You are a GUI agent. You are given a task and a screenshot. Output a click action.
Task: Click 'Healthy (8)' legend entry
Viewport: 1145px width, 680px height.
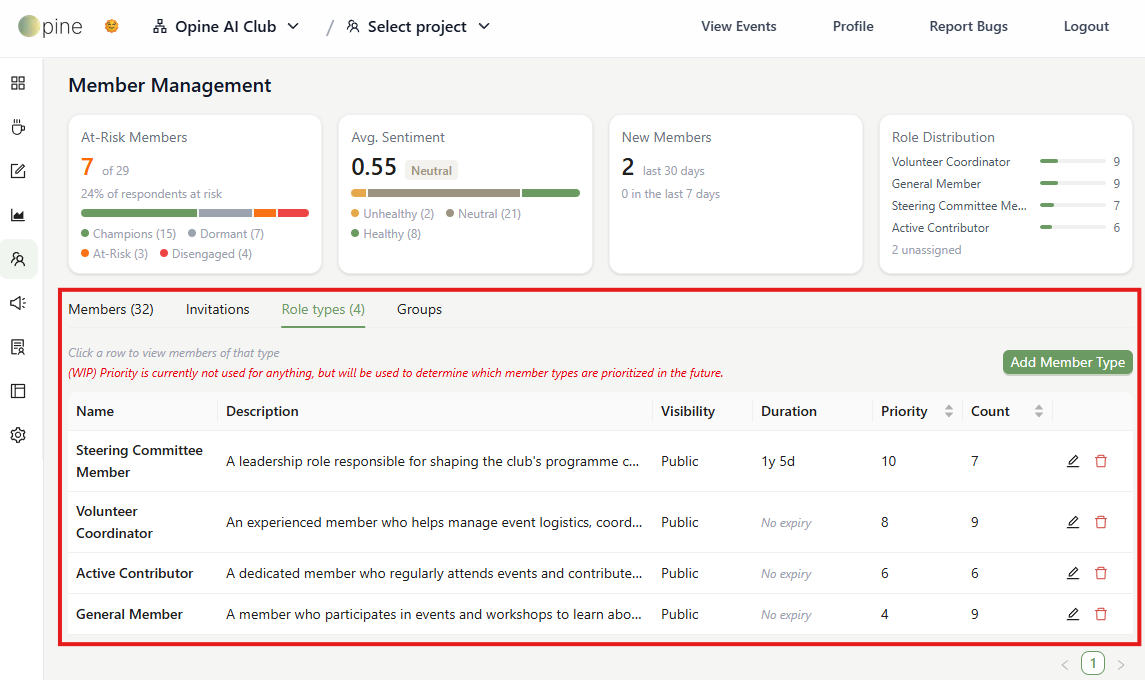tap(386, 234)
